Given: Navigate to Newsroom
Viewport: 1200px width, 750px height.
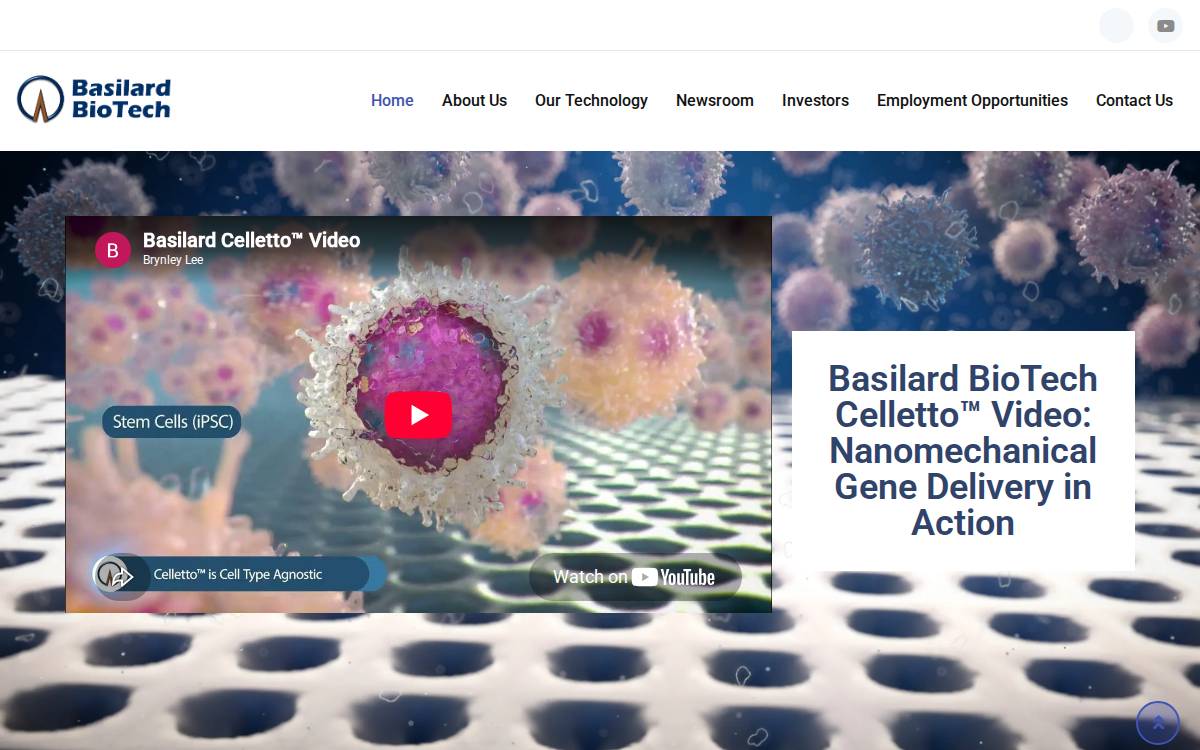Looking at the screenshot, I should click(715, 100).
